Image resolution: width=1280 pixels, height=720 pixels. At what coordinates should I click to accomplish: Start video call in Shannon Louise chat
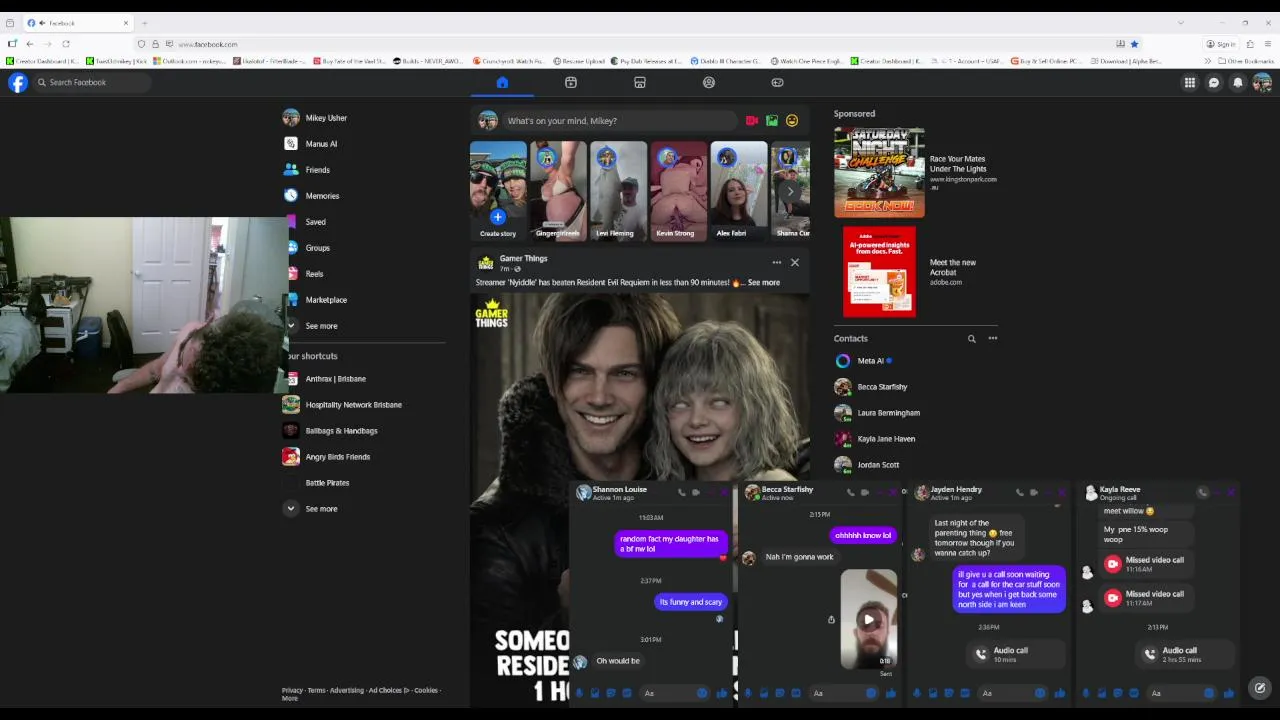(x=696, y=492)
